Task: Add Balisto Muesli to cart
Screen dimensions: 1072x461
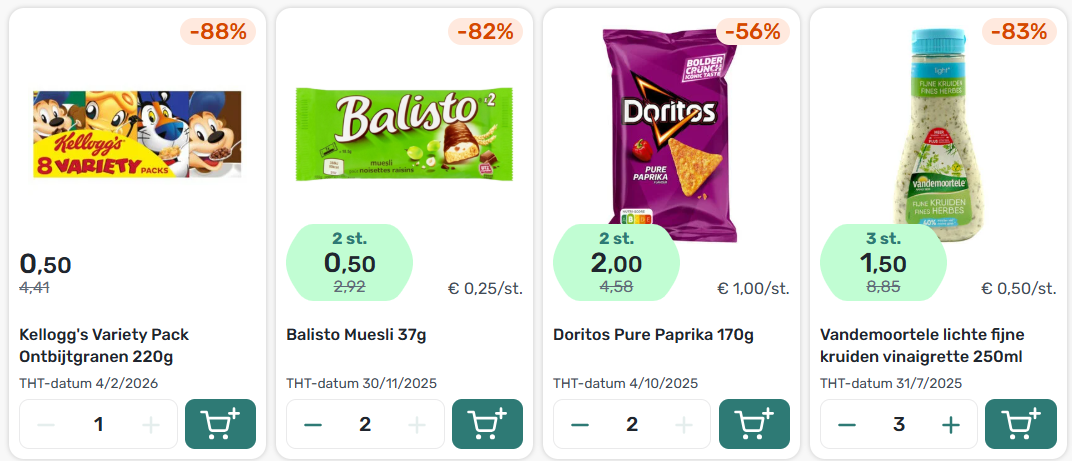Action: click(487, 424)
